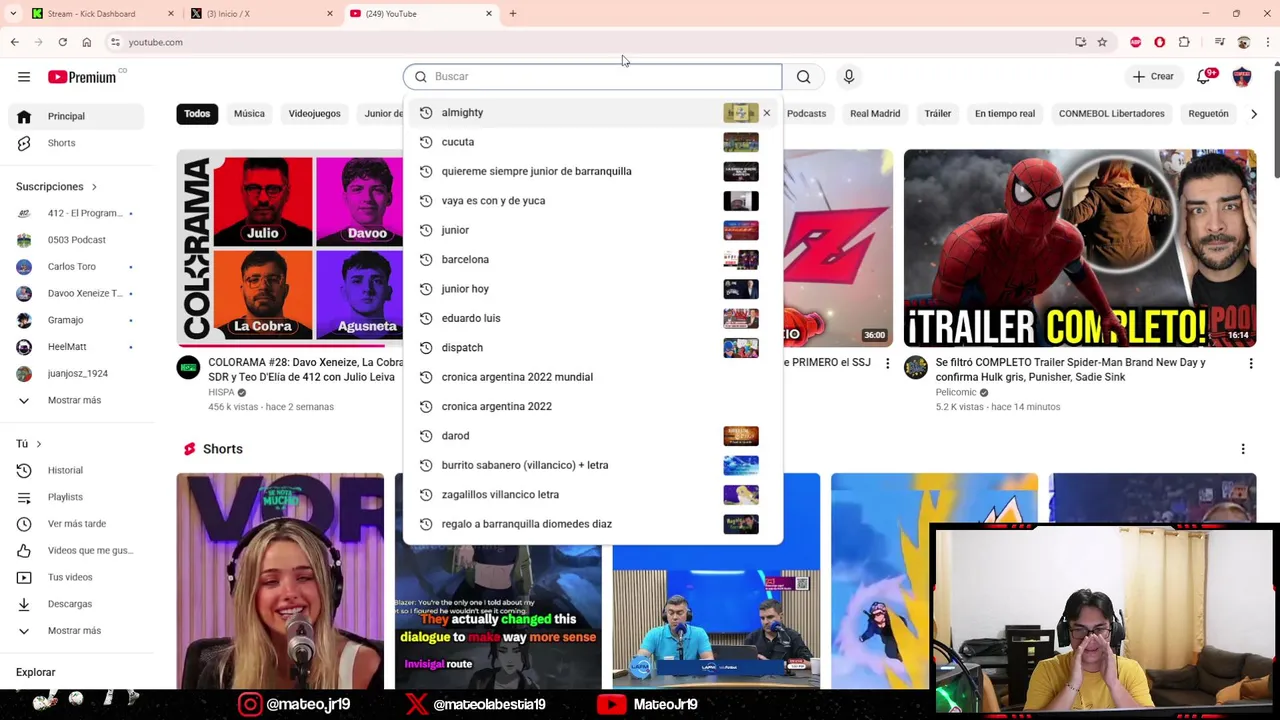This screenshot has width=1280, height=720.
Task: Open Ver más tarde list
Action: click(x=77, y=524)
